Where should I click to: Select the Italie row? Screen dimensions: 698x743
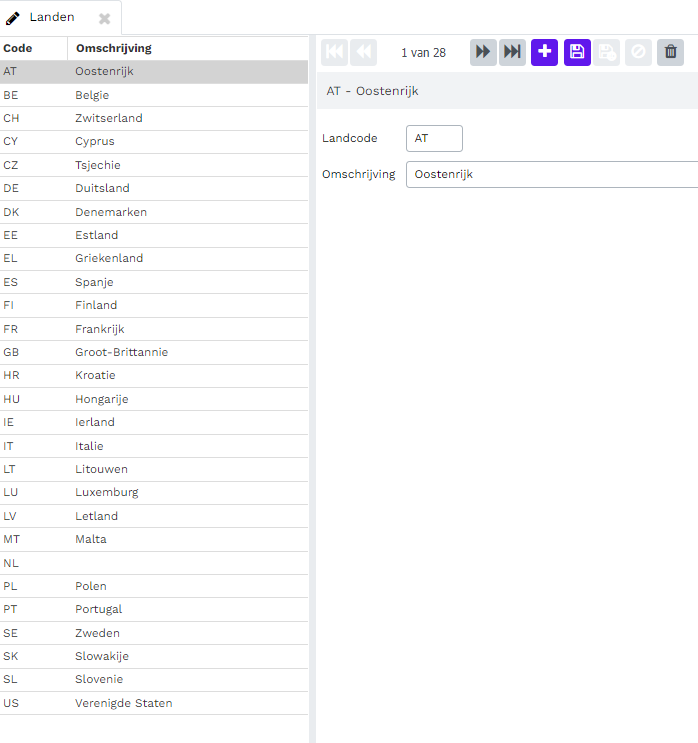154,446
